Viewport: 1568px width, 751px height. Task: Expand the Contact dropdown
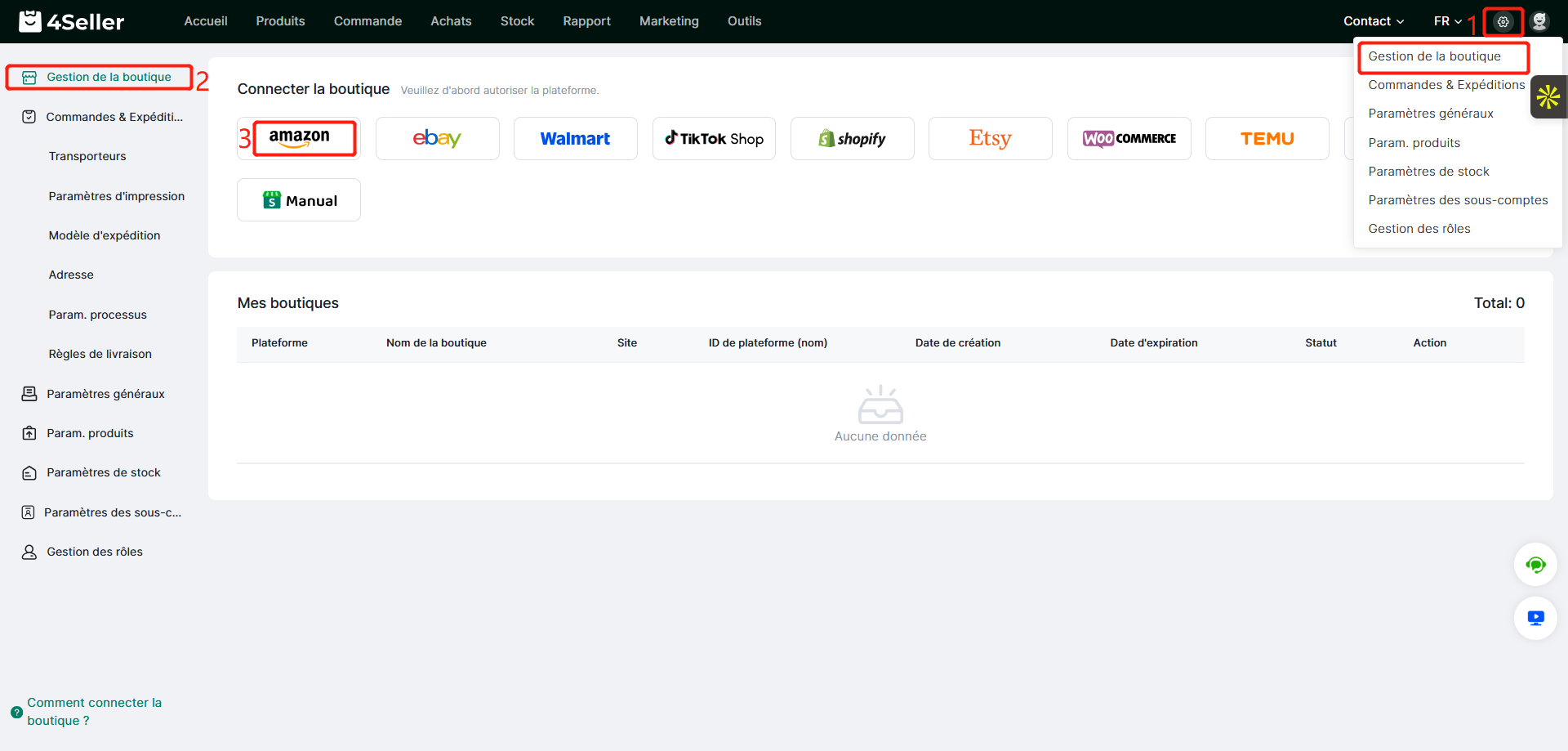[1374, 21]
